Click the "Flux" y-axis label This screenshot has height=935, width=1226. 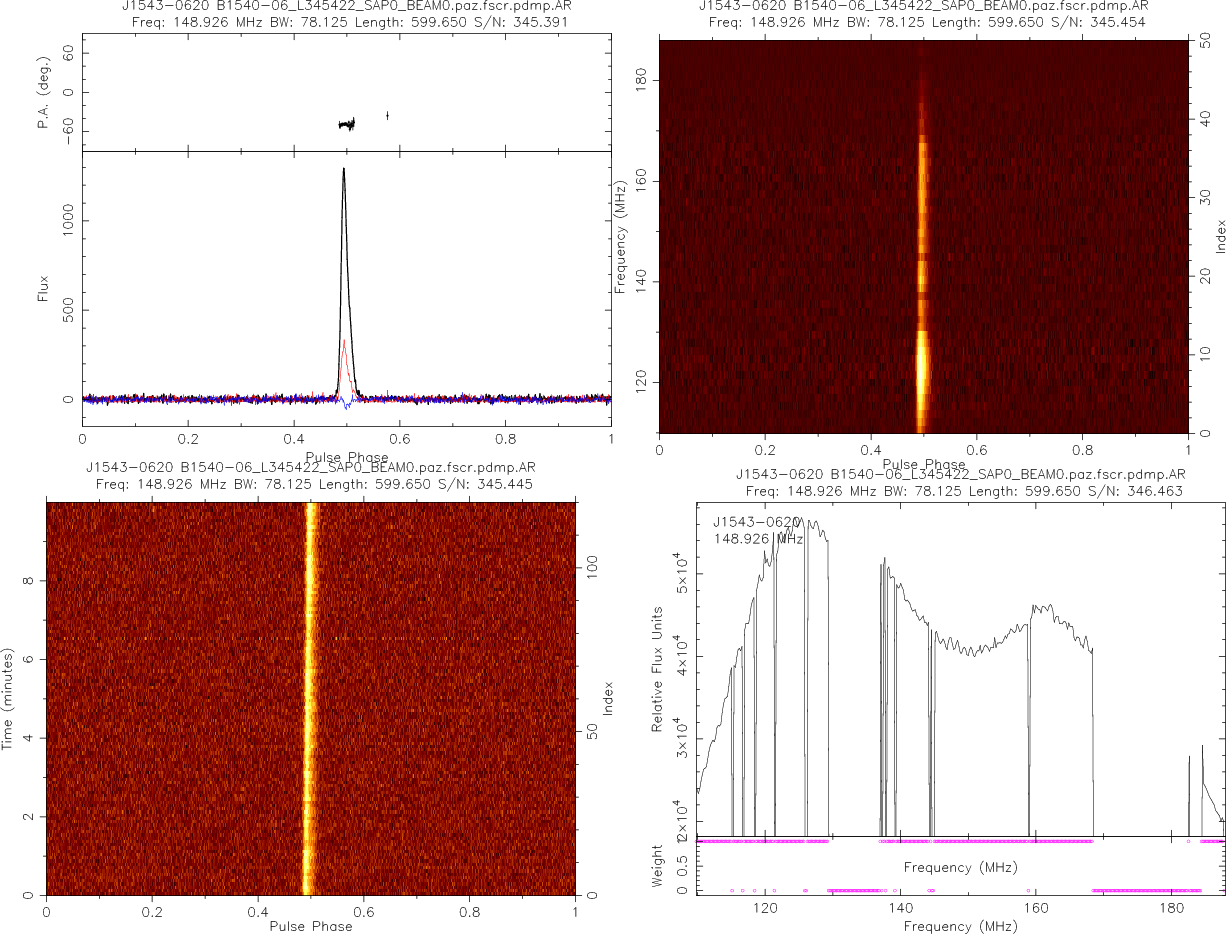click(43, 288)
